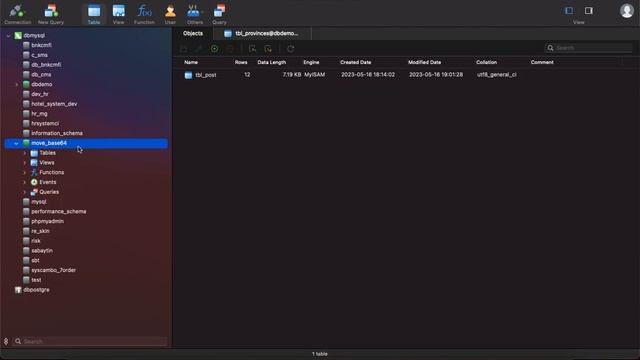Image resolution: width=640 pixels, height=360 pixels.
Task: Select the tbl_post table row
Action: pyautogui.click(x=406, y=75)
